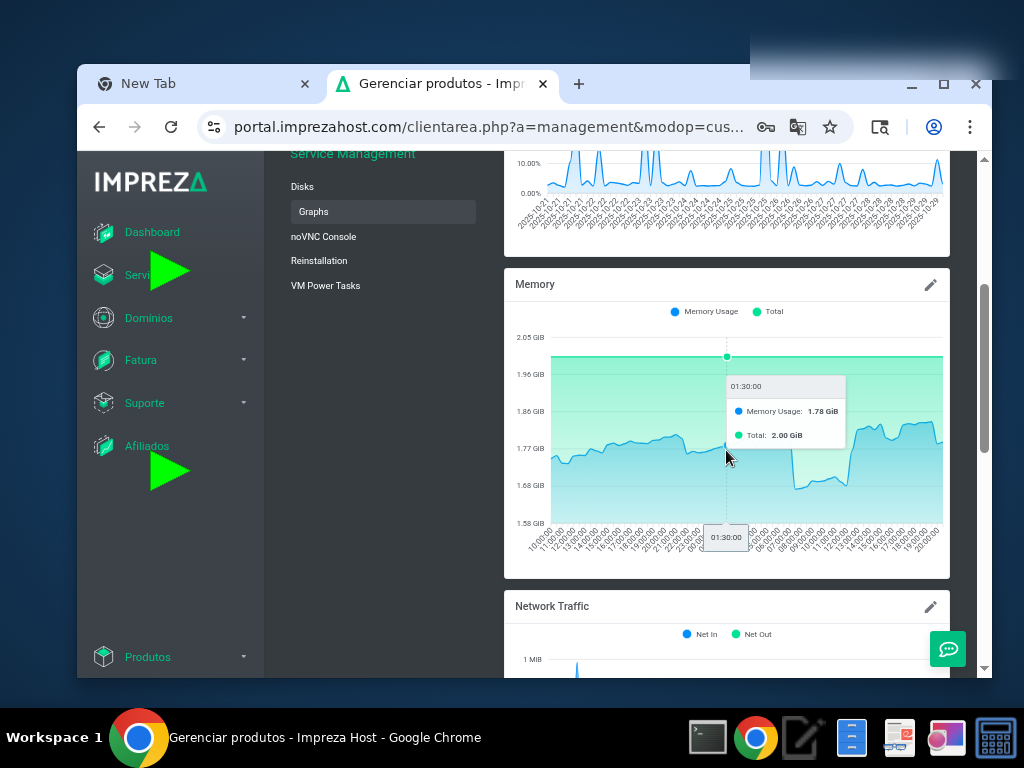Click the Search tabs icon in toolbar
The width and height of the screenshot is (1024, 768).
click(880, 127)
